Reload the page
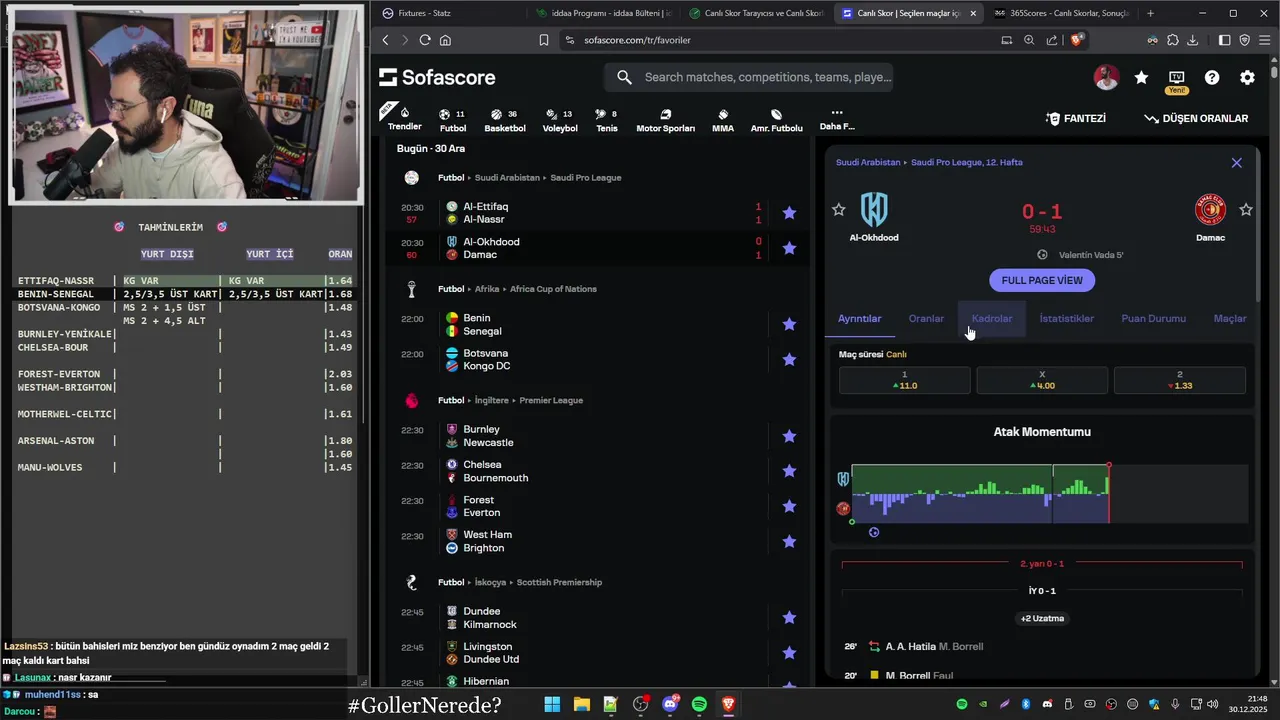 click(x=425, y=40)
